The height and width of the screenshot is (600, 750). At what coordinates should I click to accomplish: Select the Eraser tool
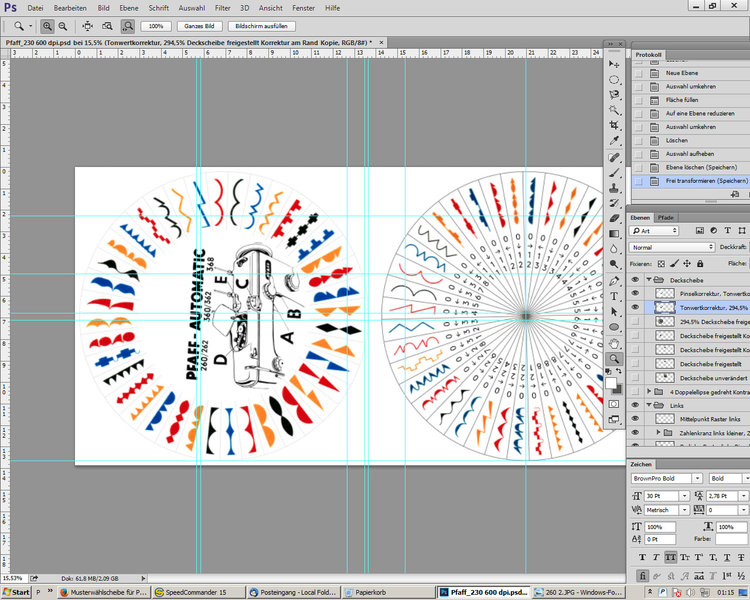pos(614,219)
